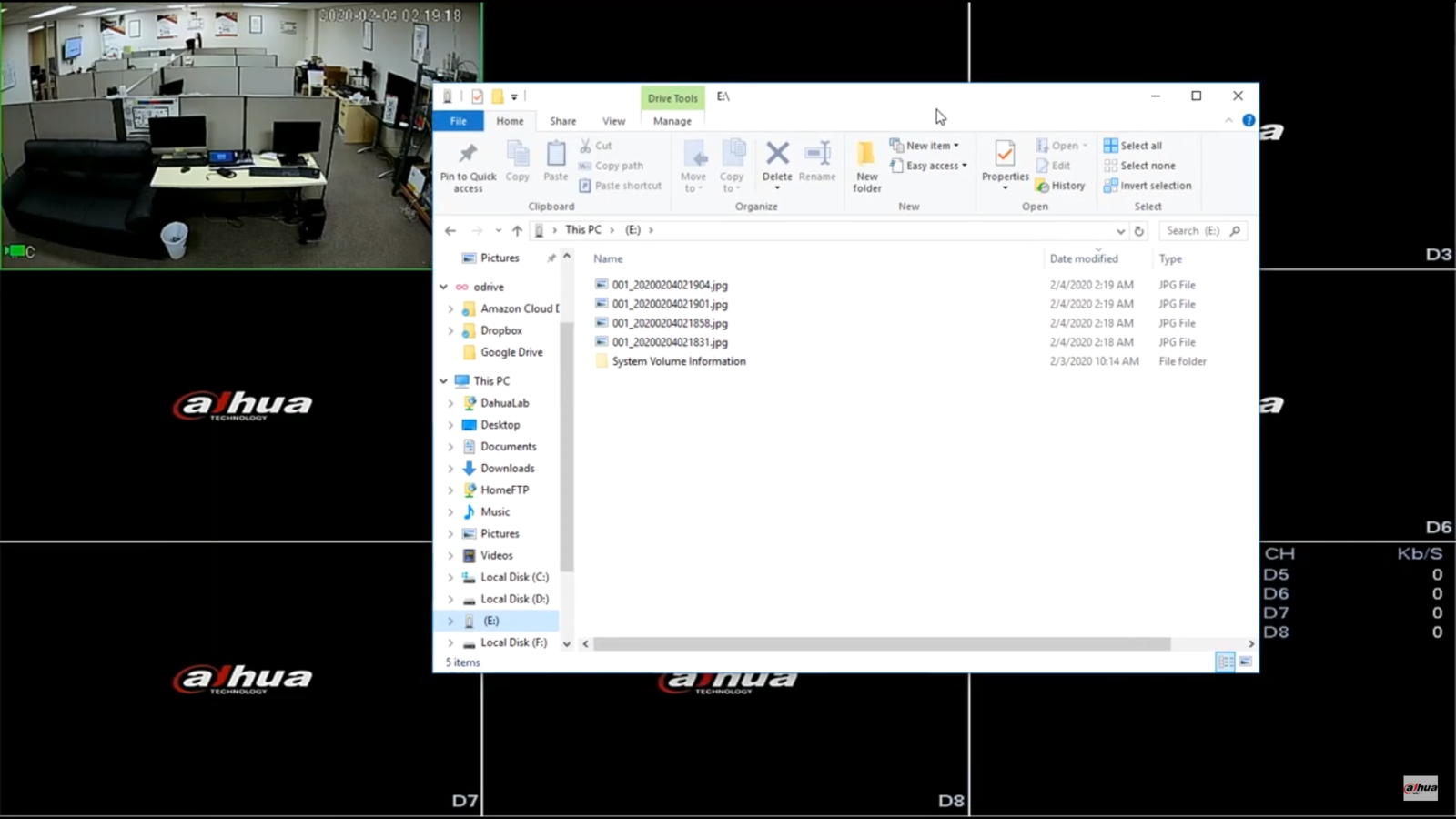Sort files by the Name column
The image size is (1456, 819).
[608, 259]
